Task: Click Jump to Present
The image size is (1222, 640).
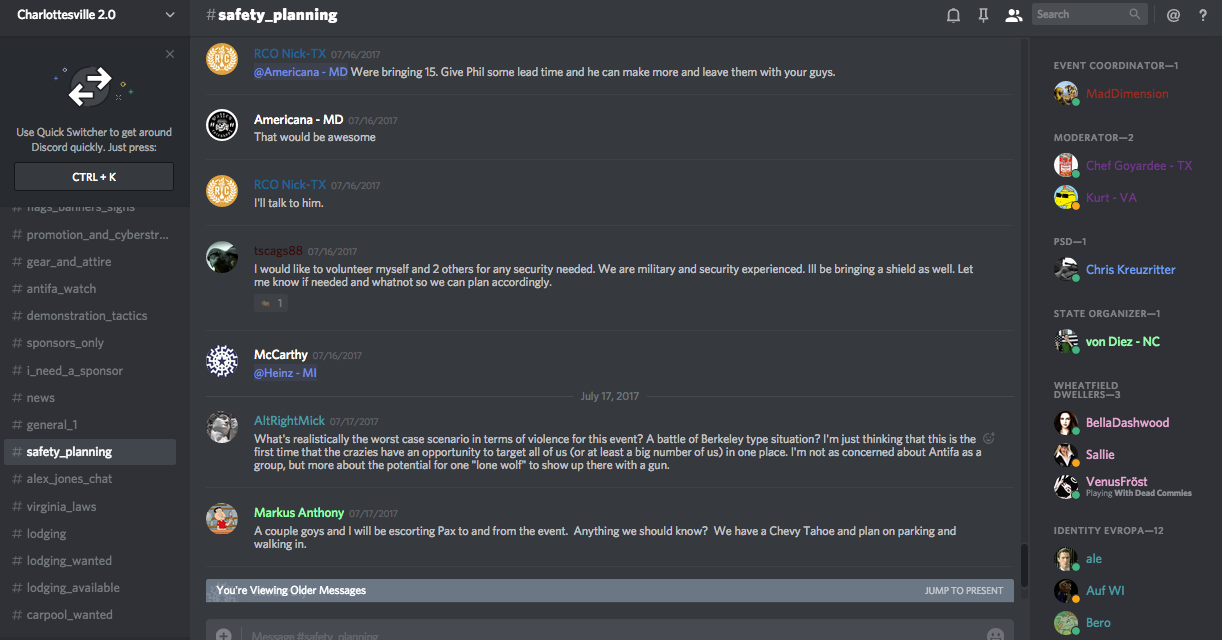Action: pyautogui.click(x=963, y=590)
